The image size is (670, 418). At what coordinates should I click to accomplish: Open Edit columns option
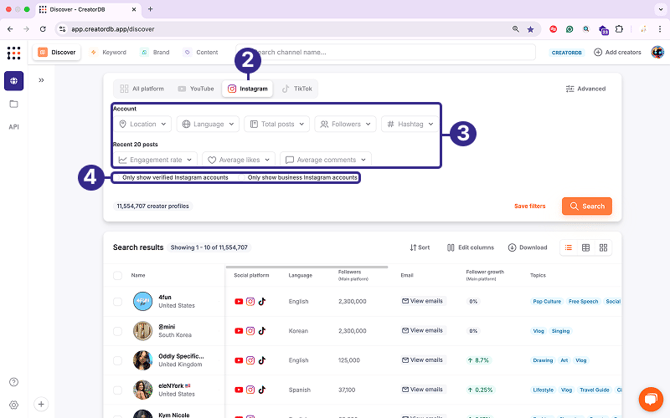[470, 247]
